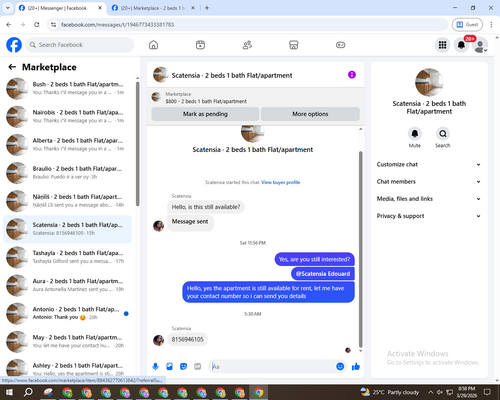Open the Ashley conversation
Viewport: 500px width, 400px height.
coord(67,368)
